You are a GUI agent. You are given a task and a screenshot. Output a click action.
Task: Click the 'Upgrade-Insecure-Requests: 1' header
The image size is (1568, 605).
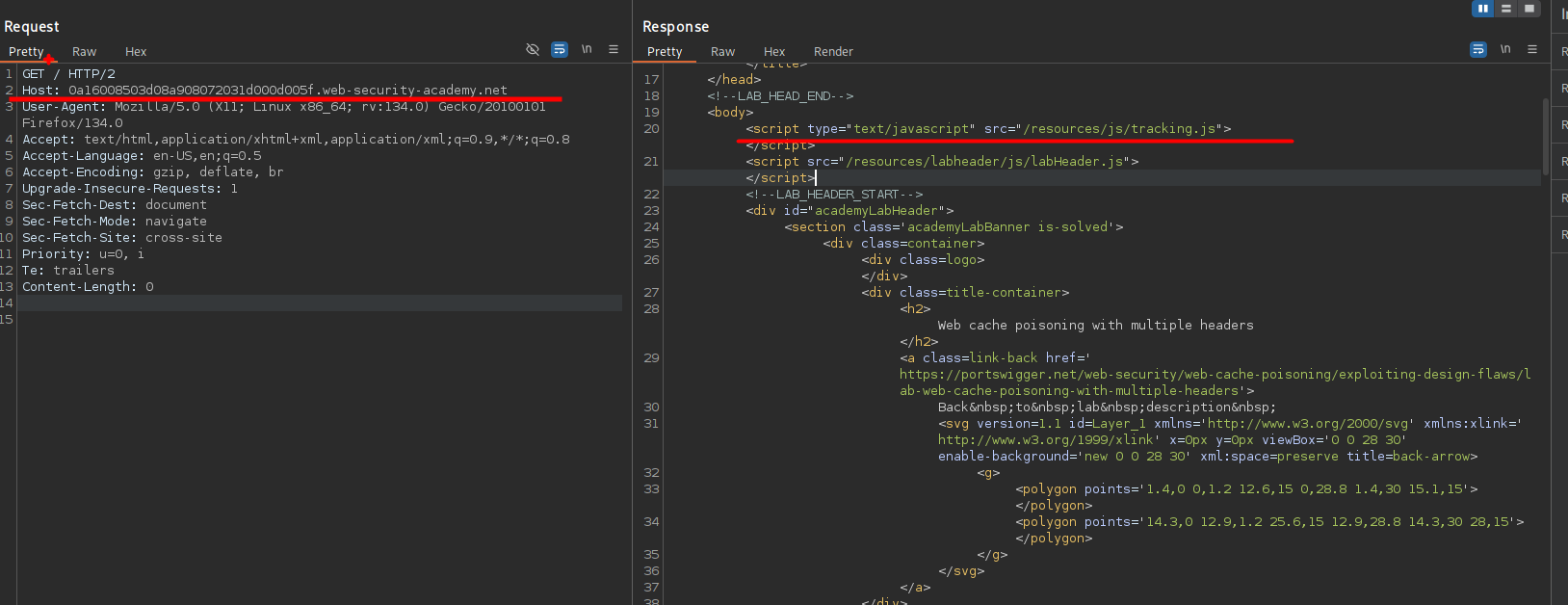pyautogui.click(x=130, y=189)
